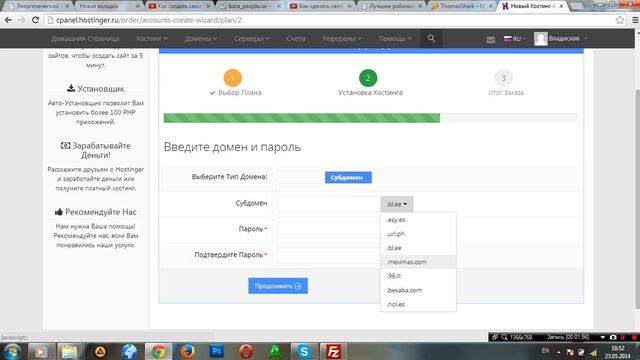The height and width of the screenshot is (360, 640).
Task: Open the media player taskbar icon
Action: (x=40, y=351)
